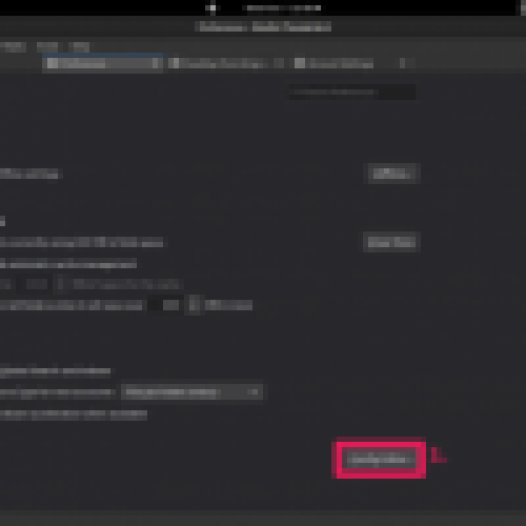
Task: Click the second button on the right side
Action: point(391,242)
